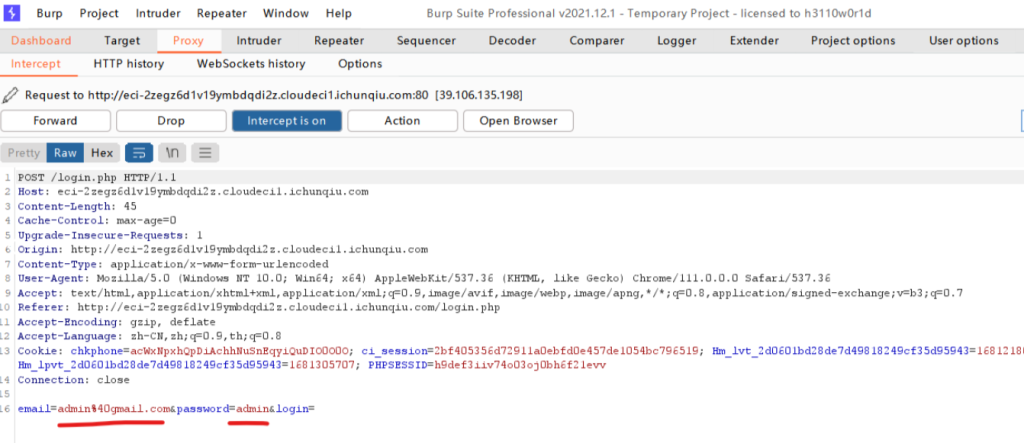Open the Intruder menu
Screen dimensions: 1024x443
click(158, 13)
